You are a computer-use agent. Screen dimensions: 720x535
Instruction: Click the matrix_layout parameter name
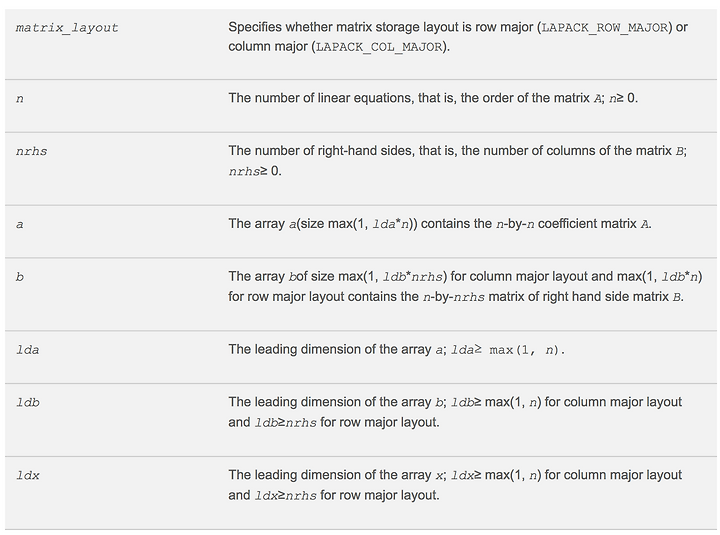(x=67, y=28)
